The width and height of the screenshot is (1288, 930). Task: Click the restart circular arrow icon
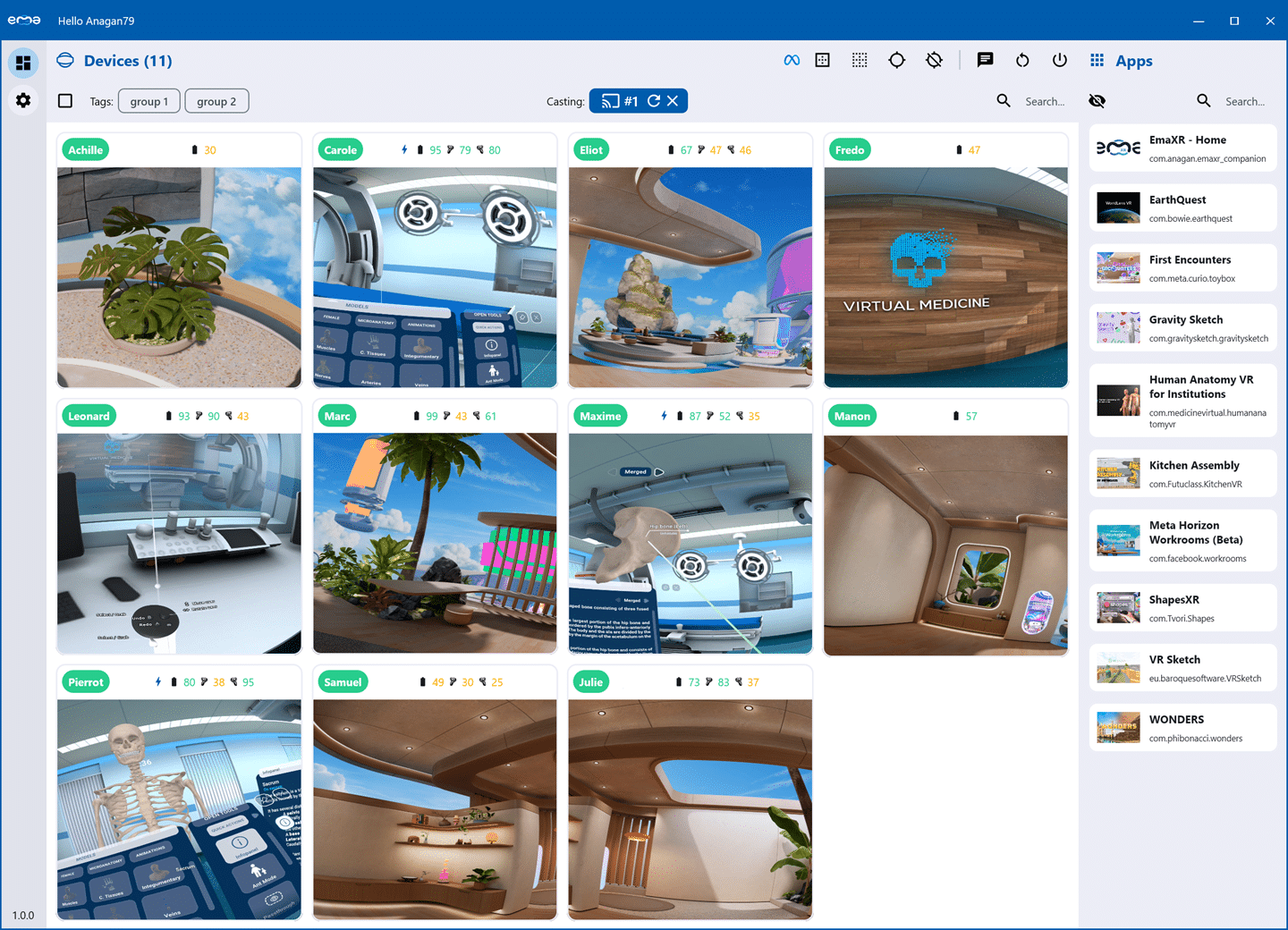click(1022, 61)
